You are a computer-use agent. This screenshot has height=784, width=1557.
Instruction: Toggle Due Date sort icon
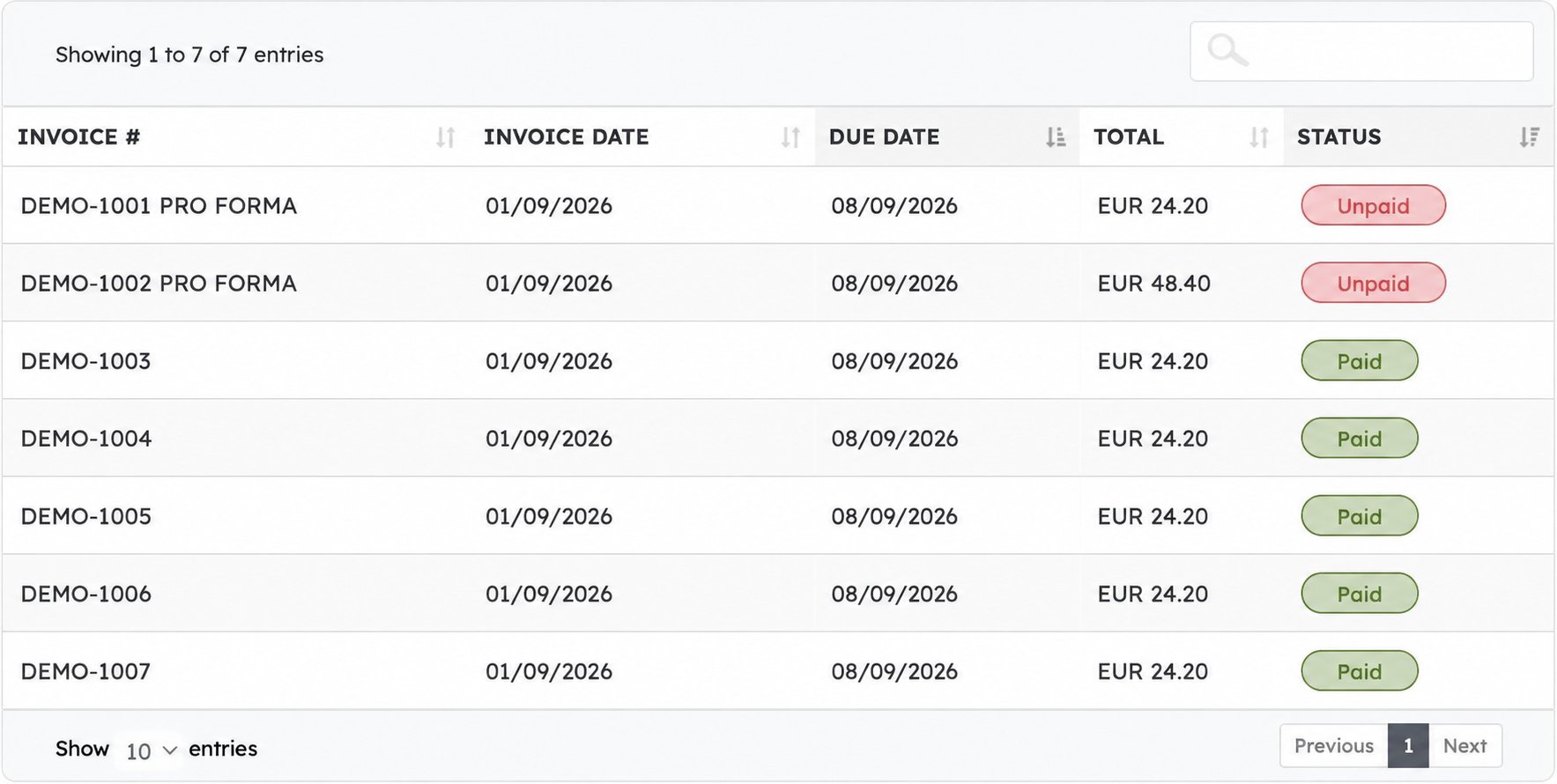pos(1056,137)
